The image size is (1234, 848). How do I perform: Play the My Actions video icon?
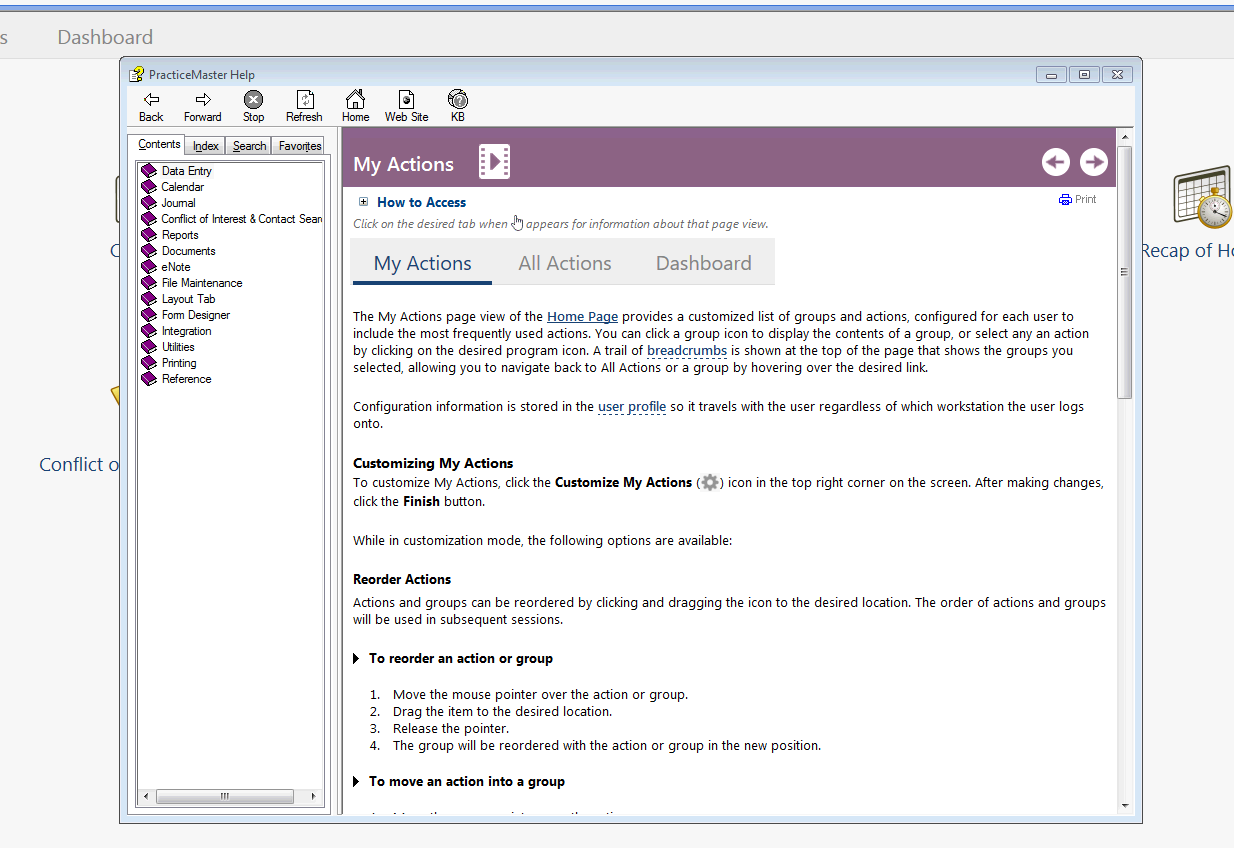(x=494, y=162)
